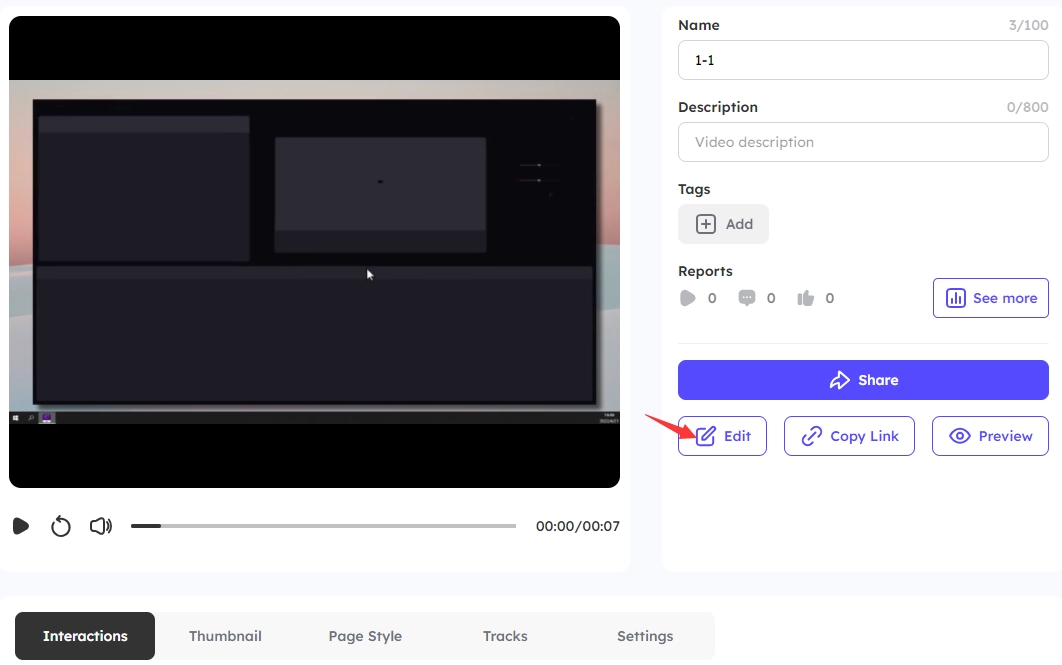Click the thumbs-up likes icon
Screen dimensions: 1062x665
(805, 298)
